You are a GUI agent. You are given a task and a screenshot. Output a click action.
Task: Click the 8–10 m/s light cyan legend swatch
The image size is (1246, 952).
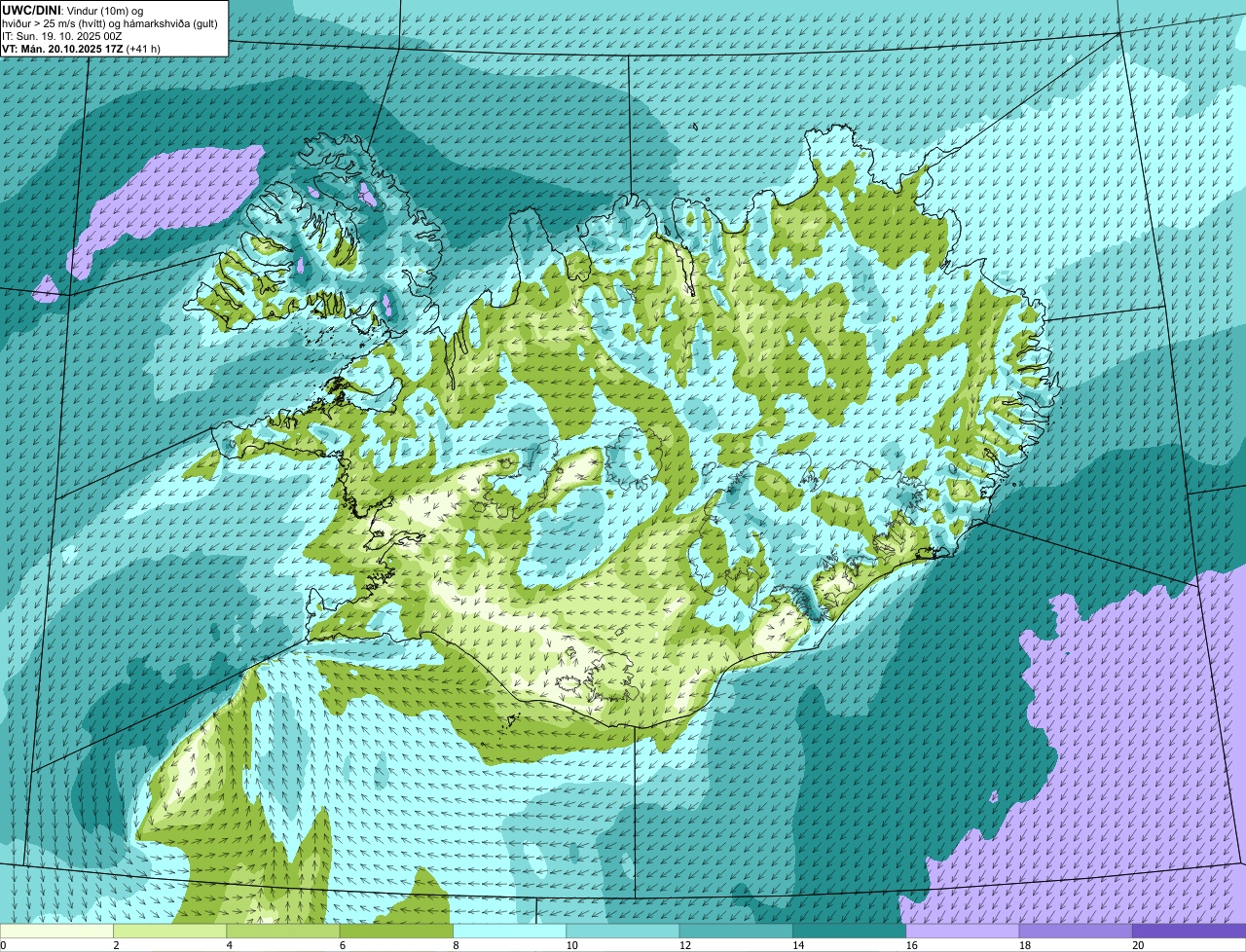pos(509,931)
